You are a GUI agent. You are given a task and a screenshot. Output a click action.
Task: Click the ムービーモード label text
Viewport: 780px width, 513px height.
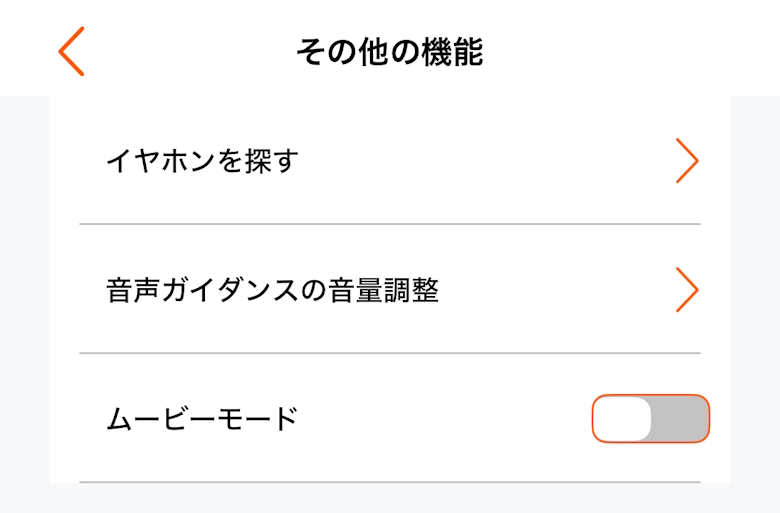pyautogui.click(x=202, y=419)
